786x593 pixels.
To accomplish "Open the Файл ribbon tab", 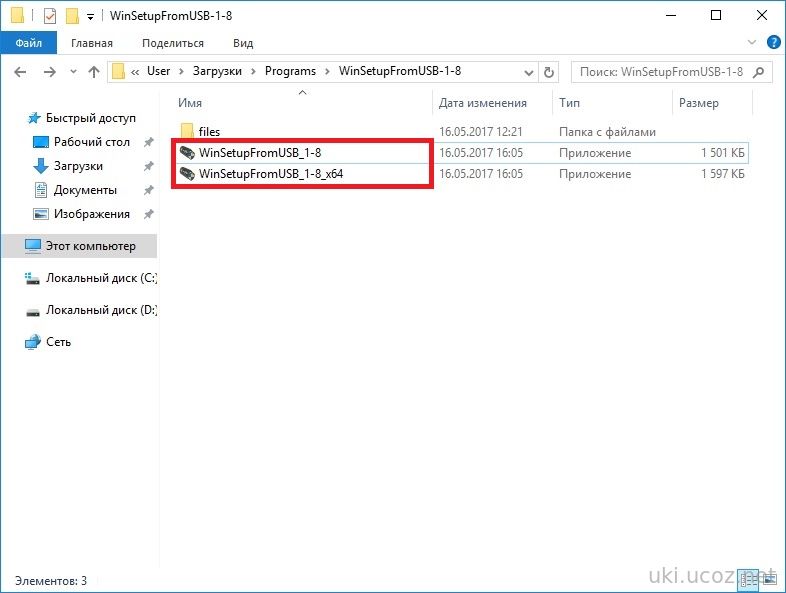I will point(29,43).
